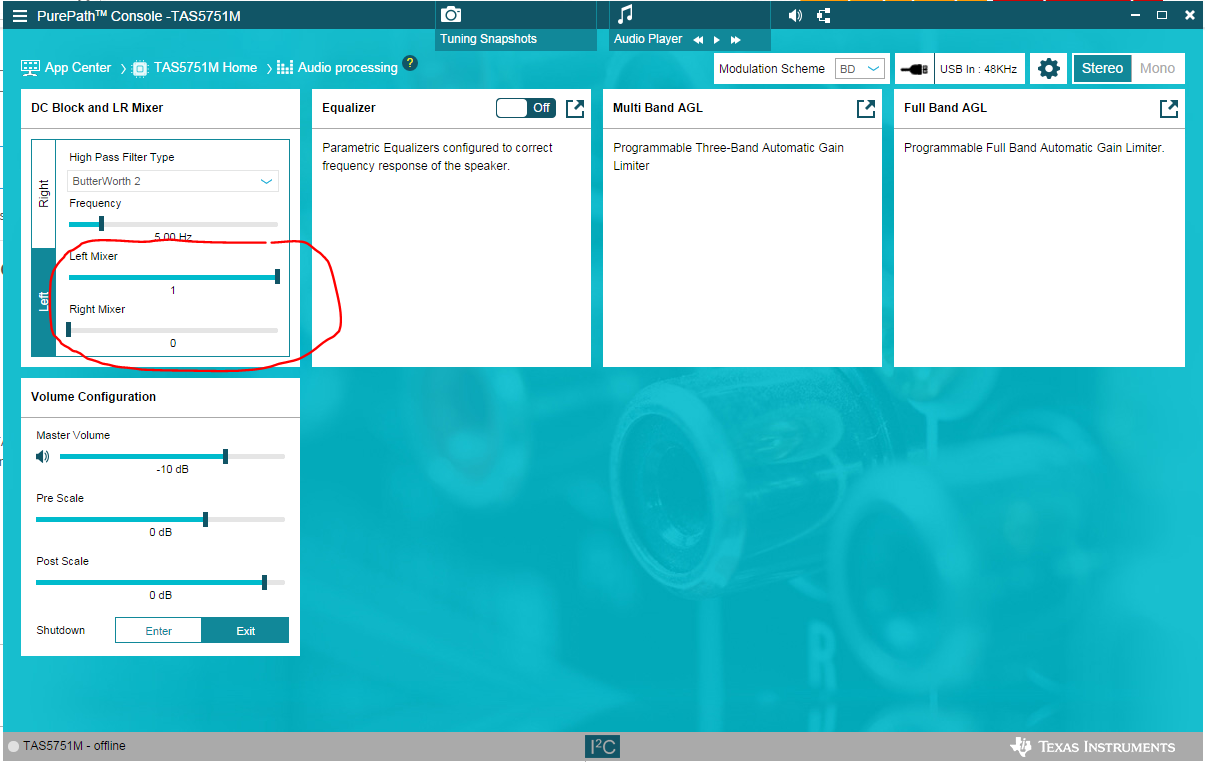Select the Right channel tab
The image size is (1205, 762).
click(x=43, y=193)
